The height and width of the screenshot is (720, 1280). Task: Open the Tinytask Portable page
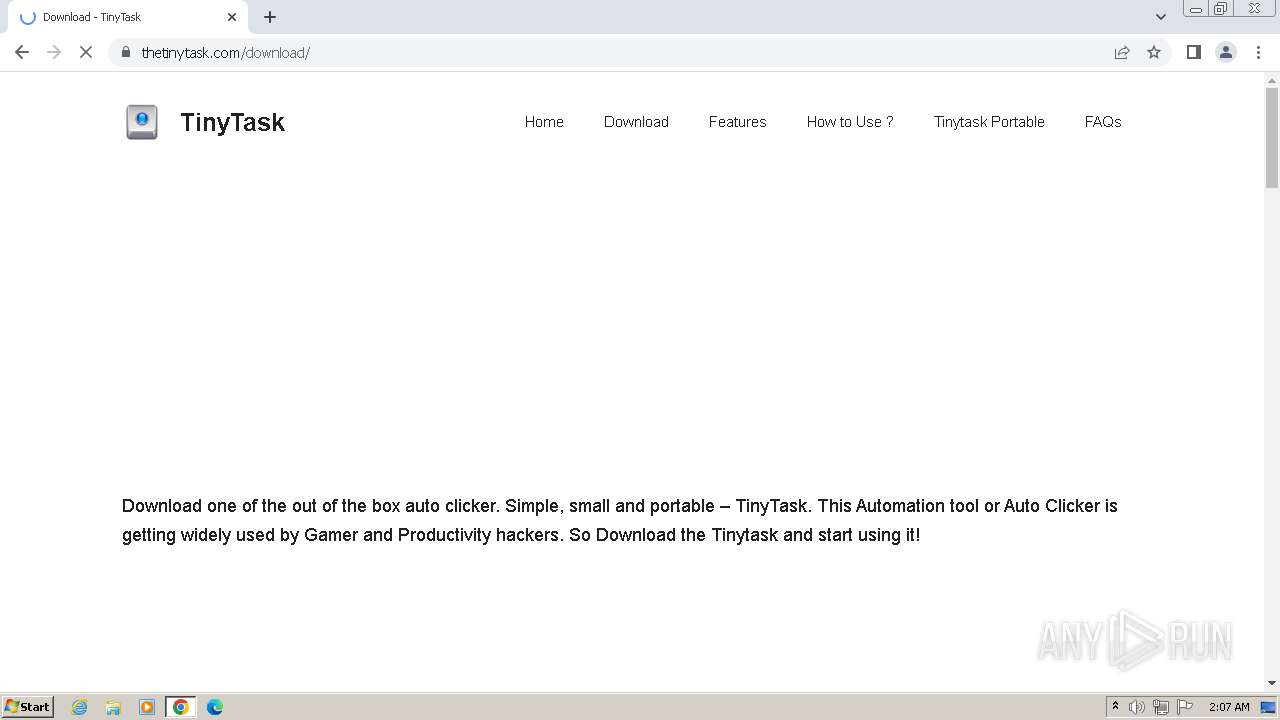pos(989,122)
